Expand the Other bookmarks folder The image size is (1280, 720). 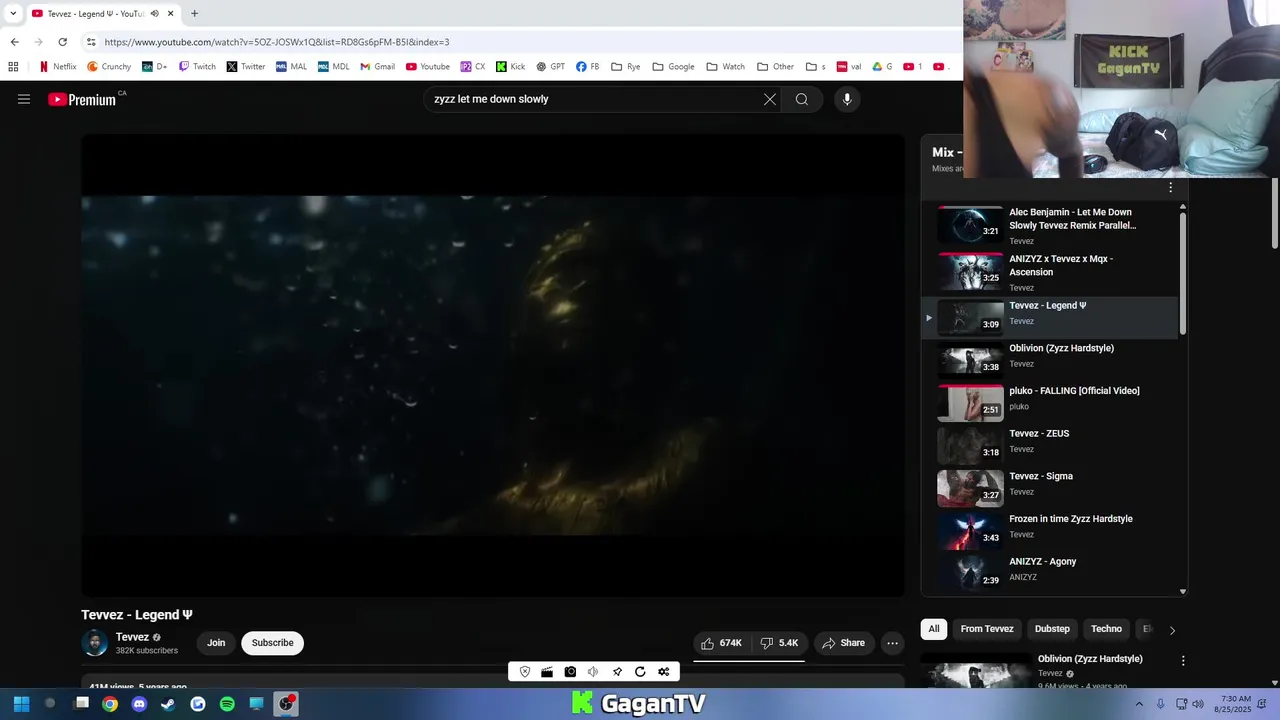click(775, 67)
